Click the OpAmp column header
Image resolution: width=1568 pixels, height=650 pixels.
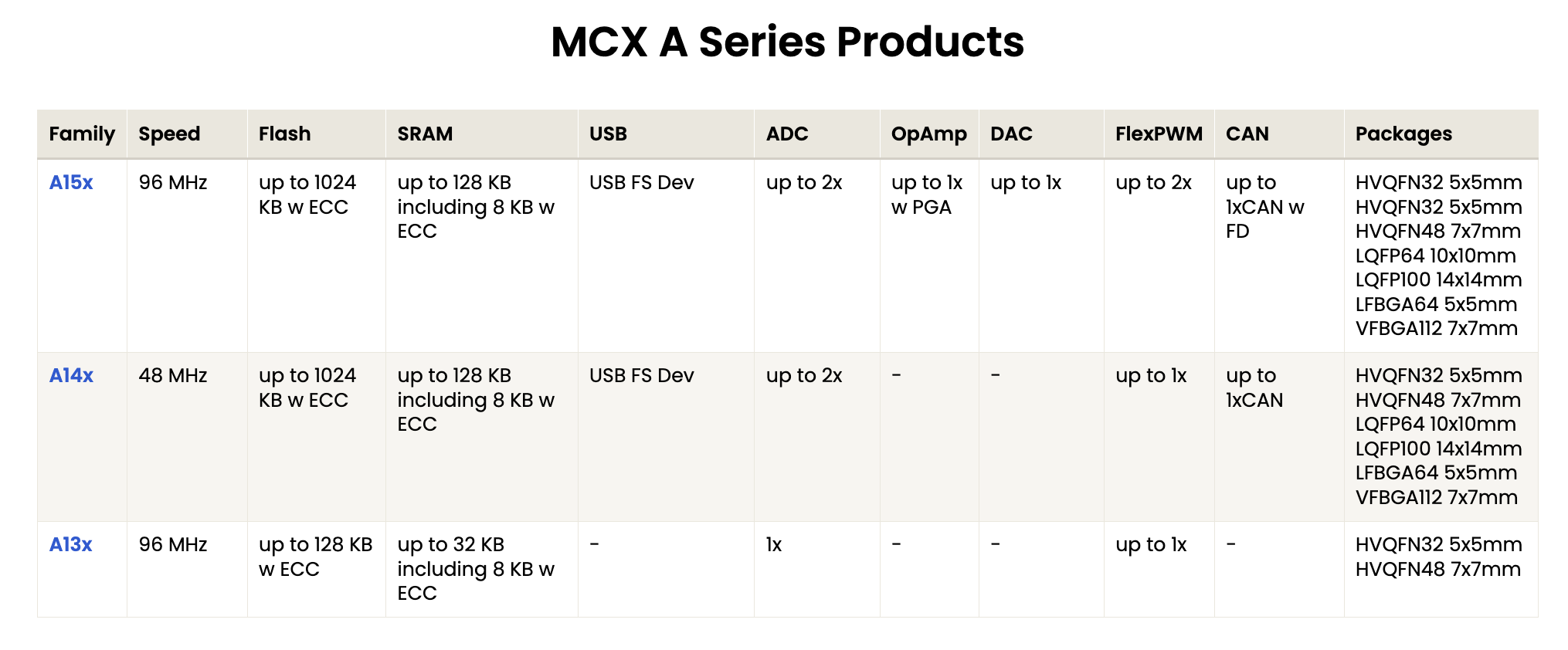tap(929, 134)
